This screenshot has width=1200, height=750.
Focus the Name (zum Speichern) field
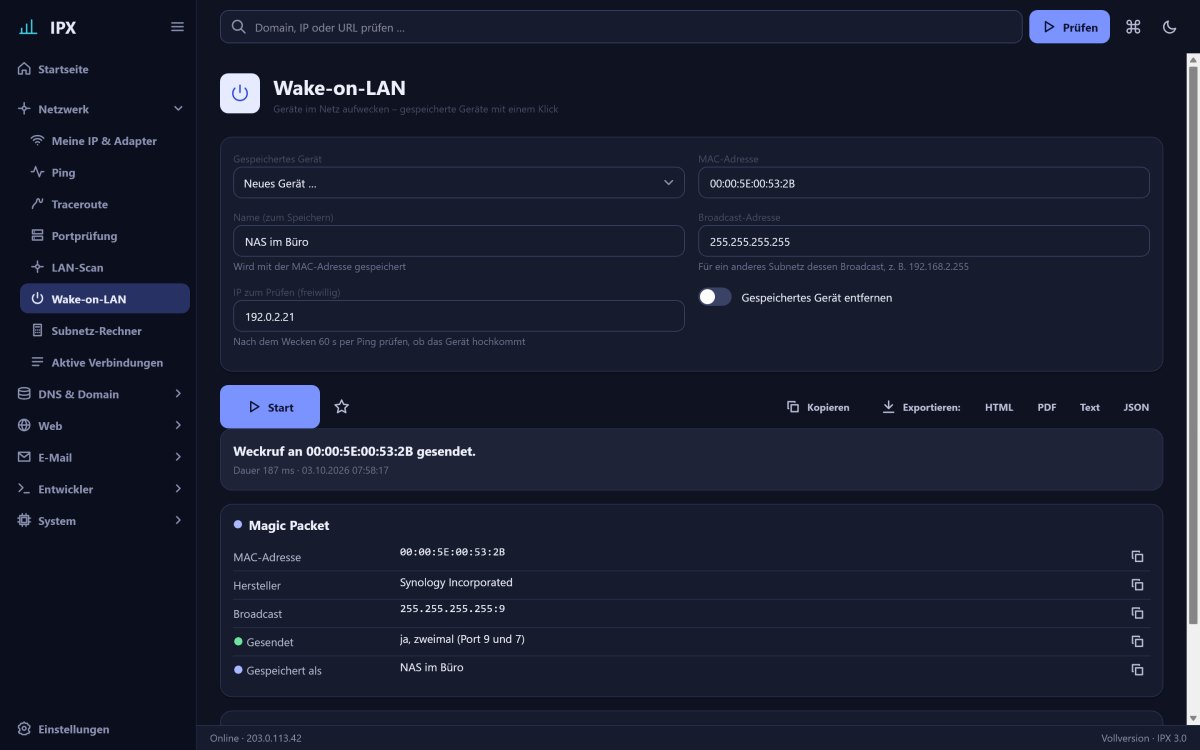[458, 241]
